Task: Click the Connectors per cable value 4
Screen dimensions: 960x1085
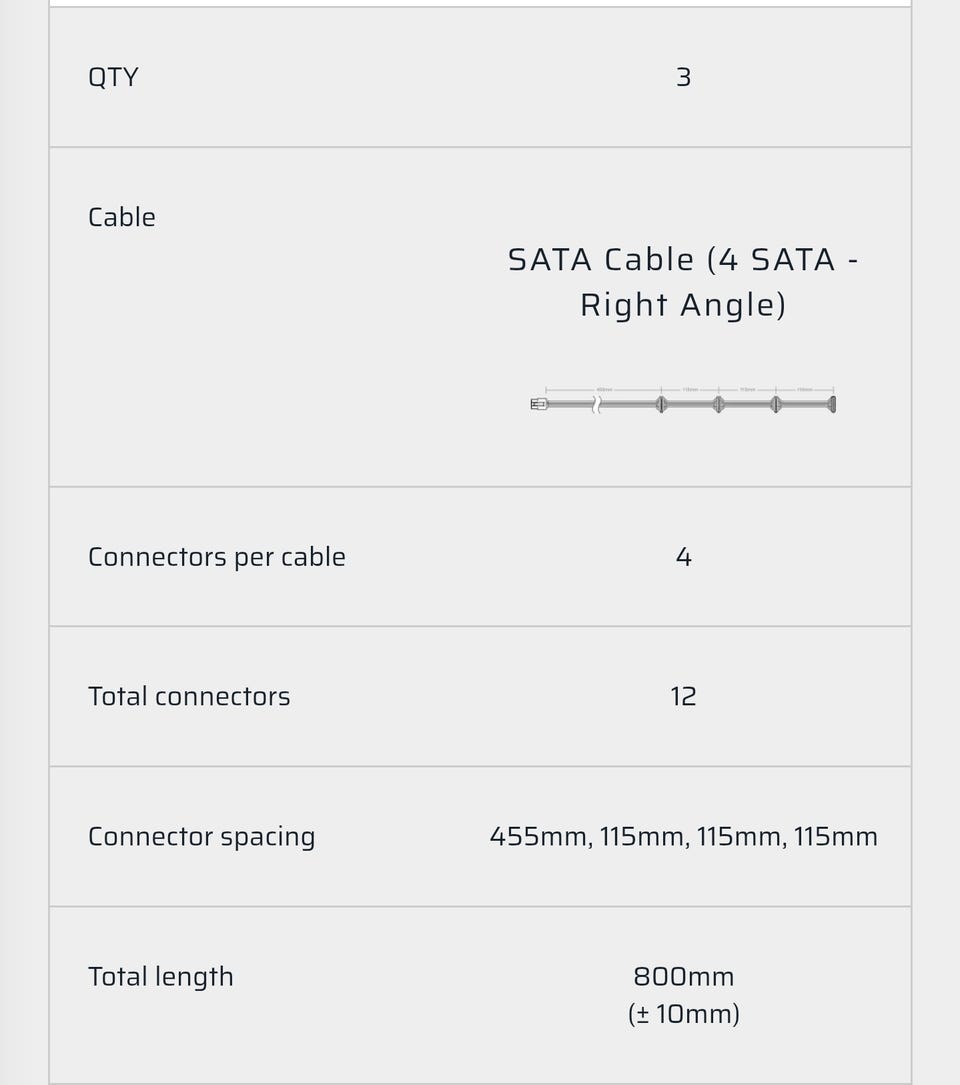Action: [683, 557]
